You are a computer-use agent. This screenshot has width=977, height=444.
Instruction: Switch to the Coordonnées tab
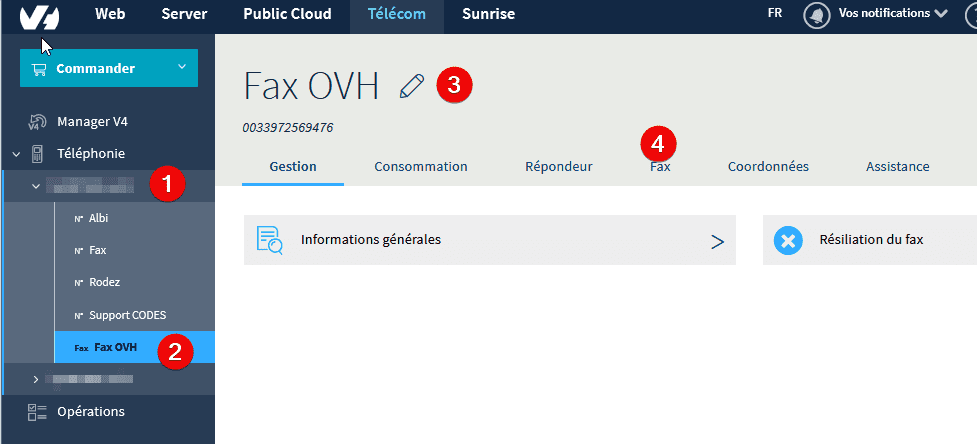click(x=768, y=167)
